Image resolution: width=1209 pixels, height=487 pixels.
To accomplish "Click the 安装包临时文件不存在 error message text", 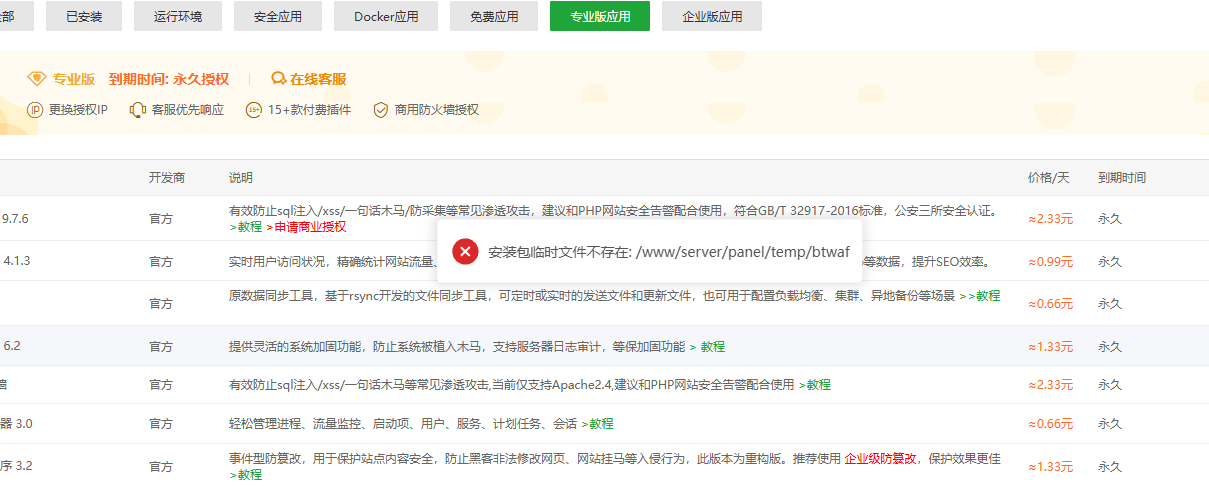I will coord(668,252).
